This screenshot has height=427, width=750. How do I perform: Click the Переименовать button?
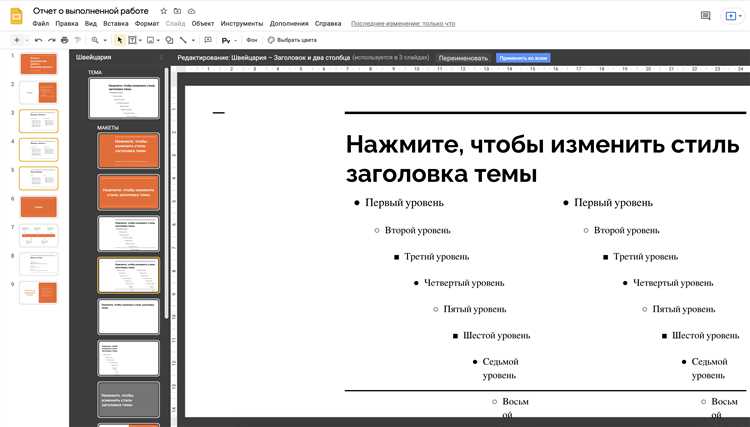click(x=463, y=58)
